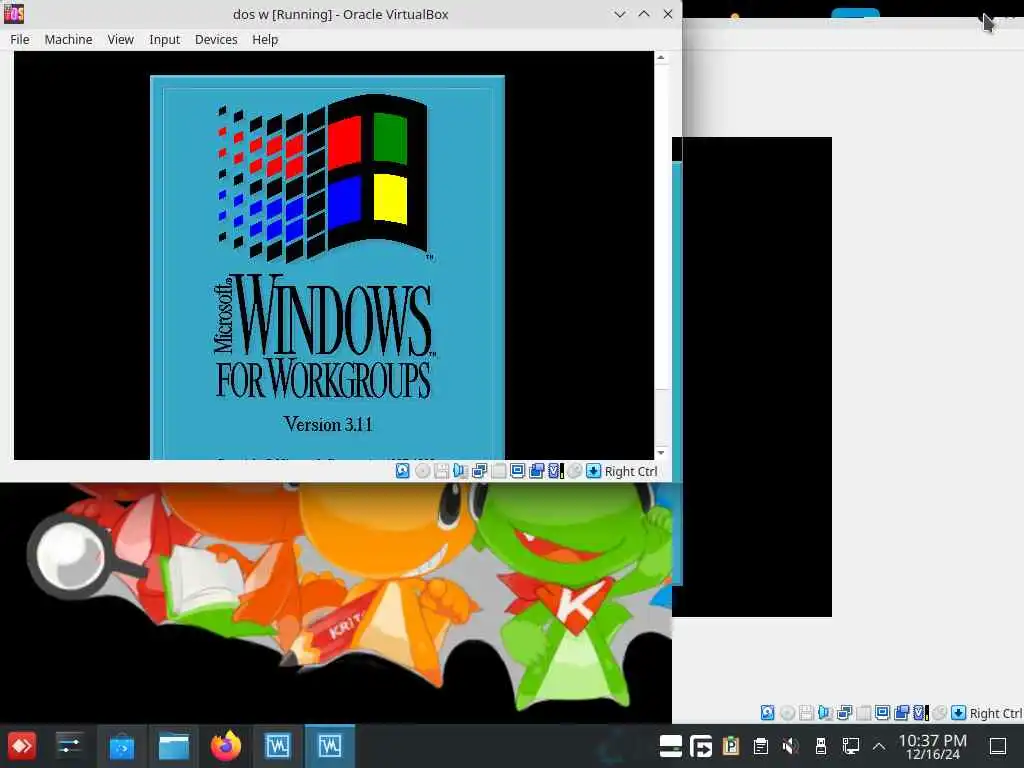The width and height of the screenshot is (1024, 768).
Task: Click the audio speaker icon in the background VM status bar
Action: coord(825,713)
